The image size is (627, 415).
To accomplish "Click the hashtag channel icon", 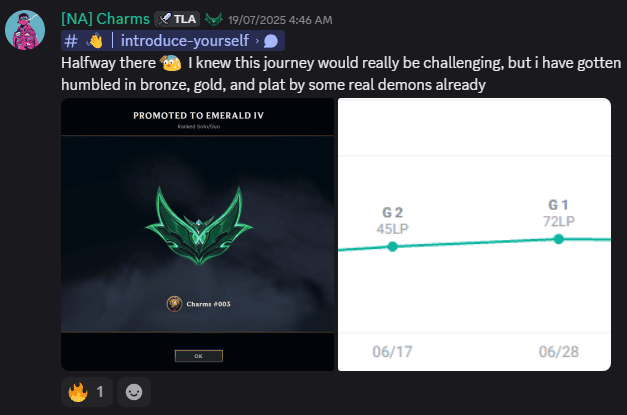I will 71,41.
